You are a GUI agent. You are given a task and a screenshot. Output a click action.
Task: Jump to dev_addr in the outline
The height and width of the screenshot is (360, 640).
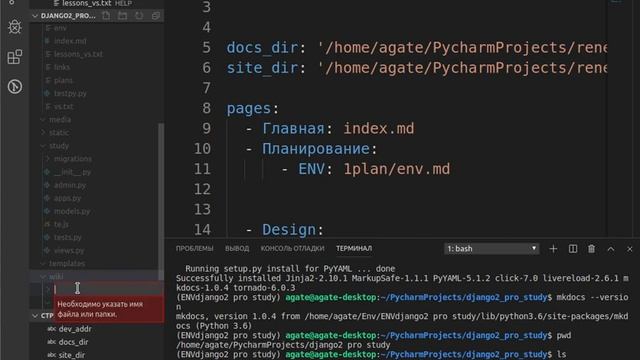point(75,329)
